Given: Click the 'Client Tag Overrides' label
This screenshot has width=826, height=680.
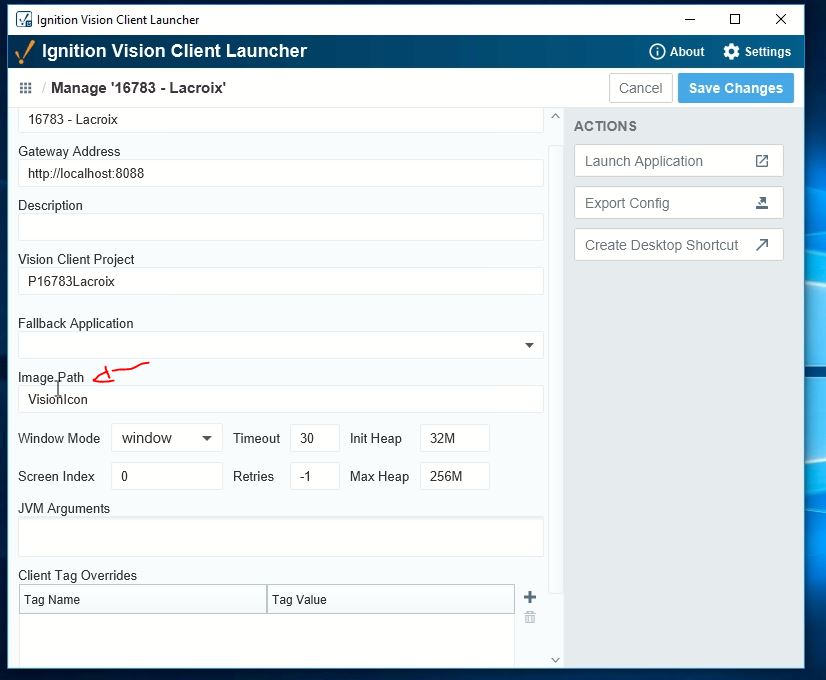Looking at the screenshot, I should [77, 575].
